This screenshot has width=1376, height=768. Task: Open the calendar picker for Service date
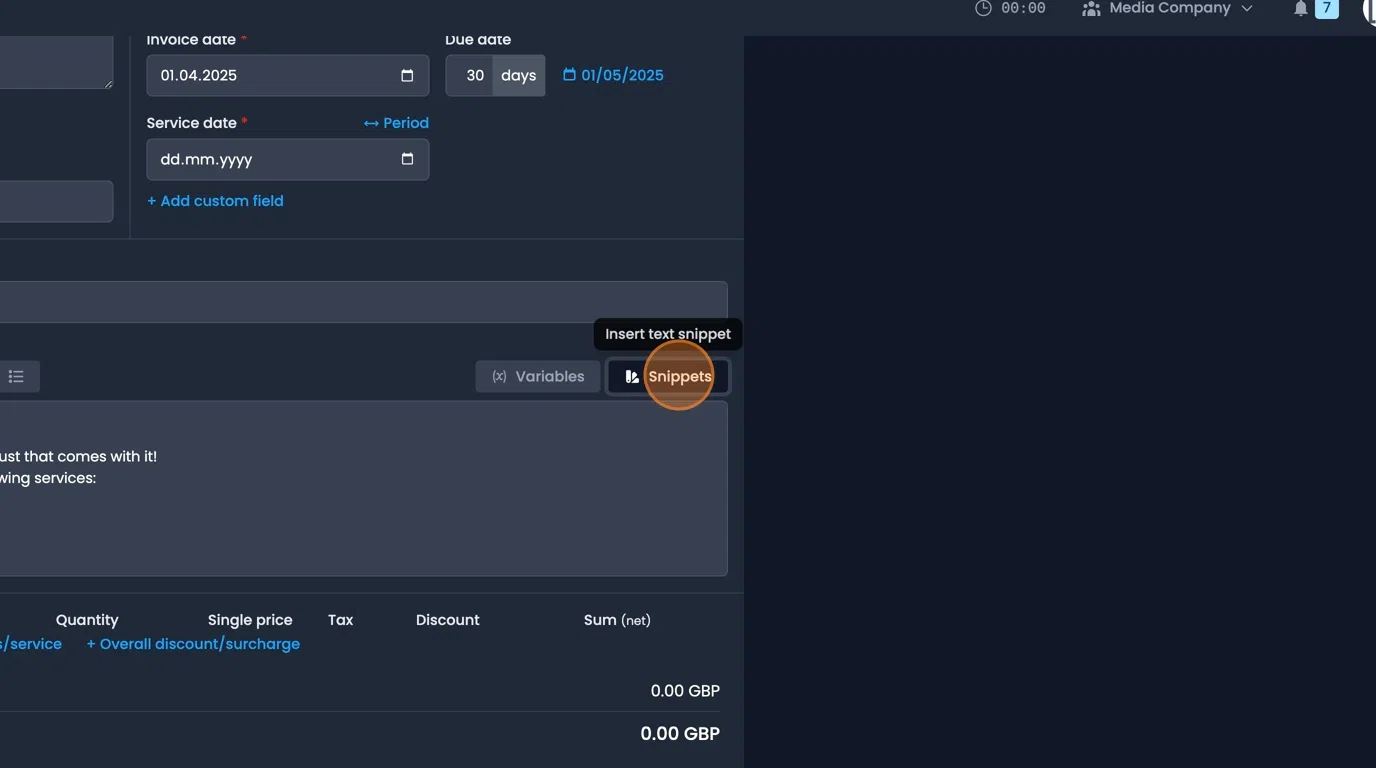coord(406,159)
